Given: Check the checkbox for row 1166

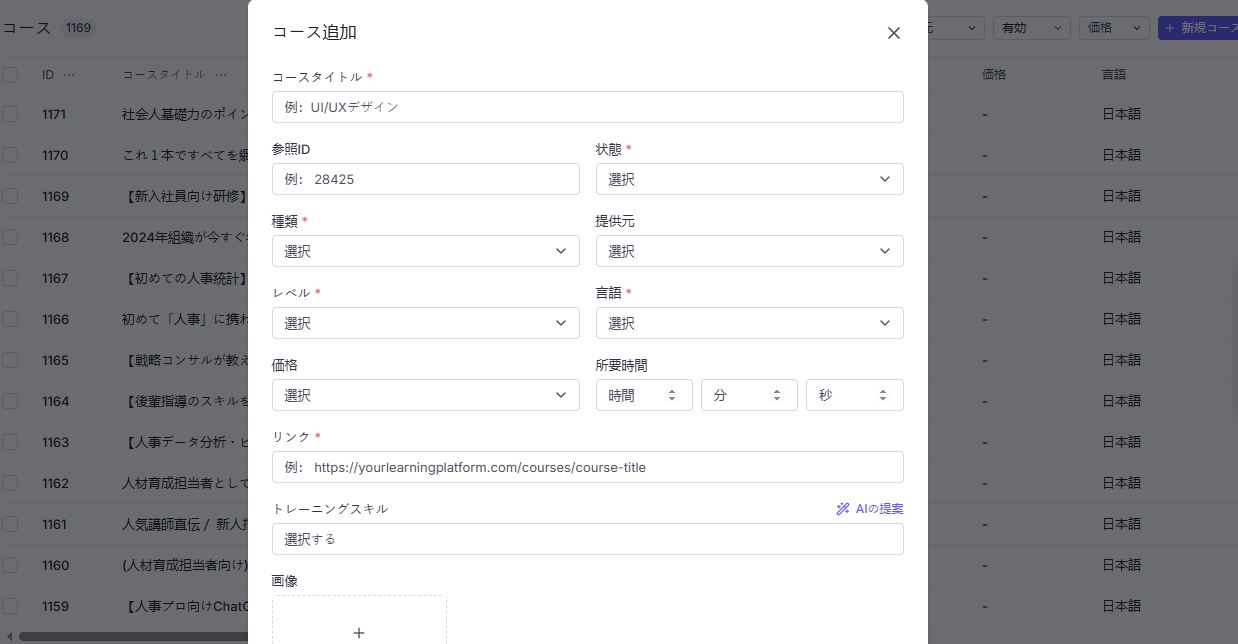Looking at the screenshot, I should (x=10, y=319).
